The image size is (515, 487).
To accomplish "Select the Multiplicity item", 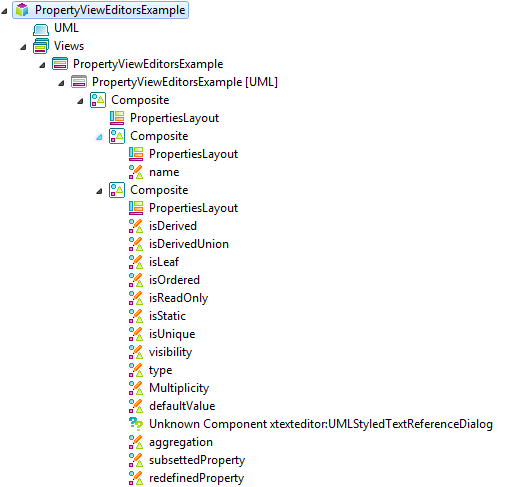I will (179, 388).
